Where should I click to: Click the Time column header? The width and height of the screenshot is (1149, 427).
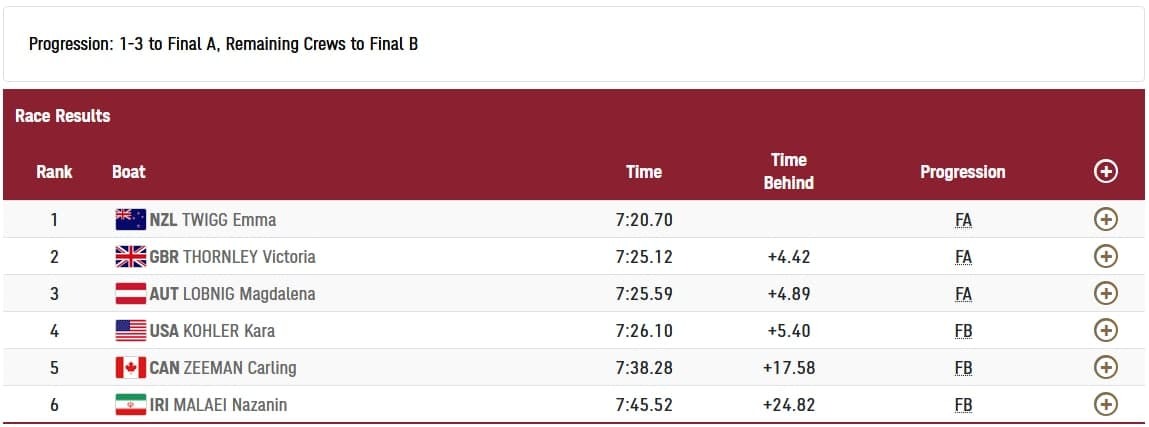coord(643,172)
